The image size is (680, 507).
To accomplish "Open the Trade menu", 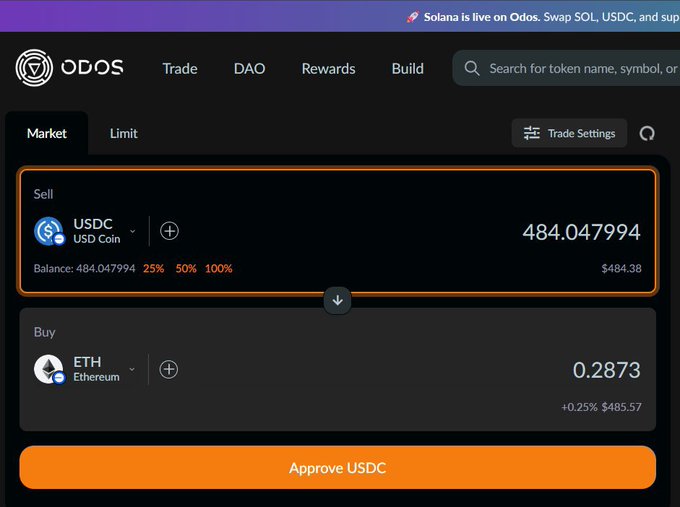I will [180, 69].
